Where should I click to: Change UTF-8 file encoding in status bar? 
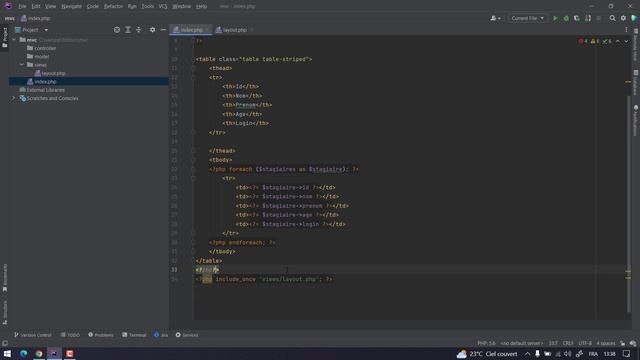tap(584, 343)
